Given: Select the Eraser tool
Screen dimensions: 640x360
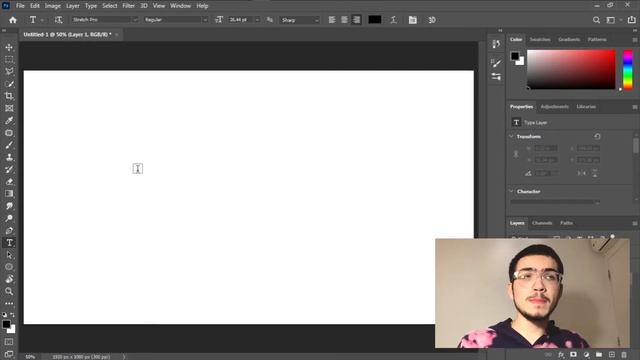Looking at the screenshot, I should tap(9, 182).
